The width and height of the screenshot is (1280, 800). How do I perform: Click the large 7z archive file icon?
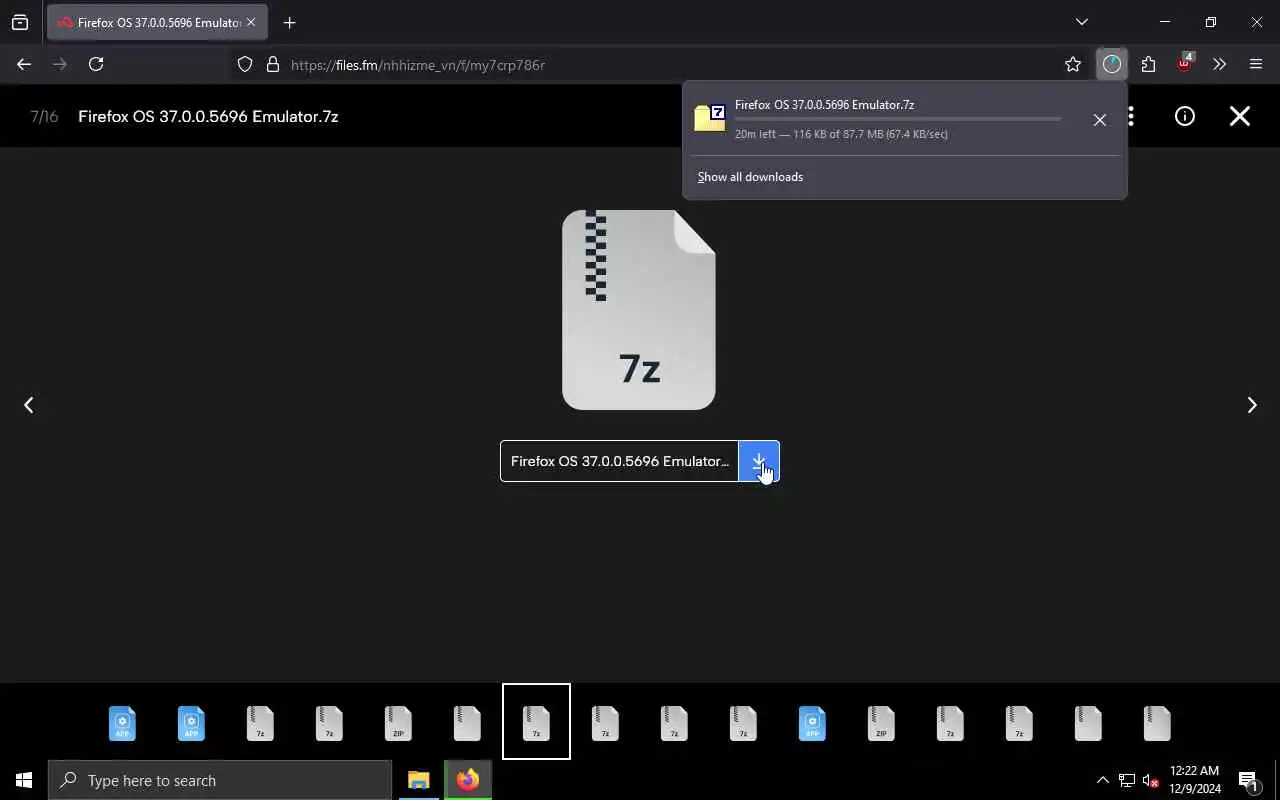[639, 310]
